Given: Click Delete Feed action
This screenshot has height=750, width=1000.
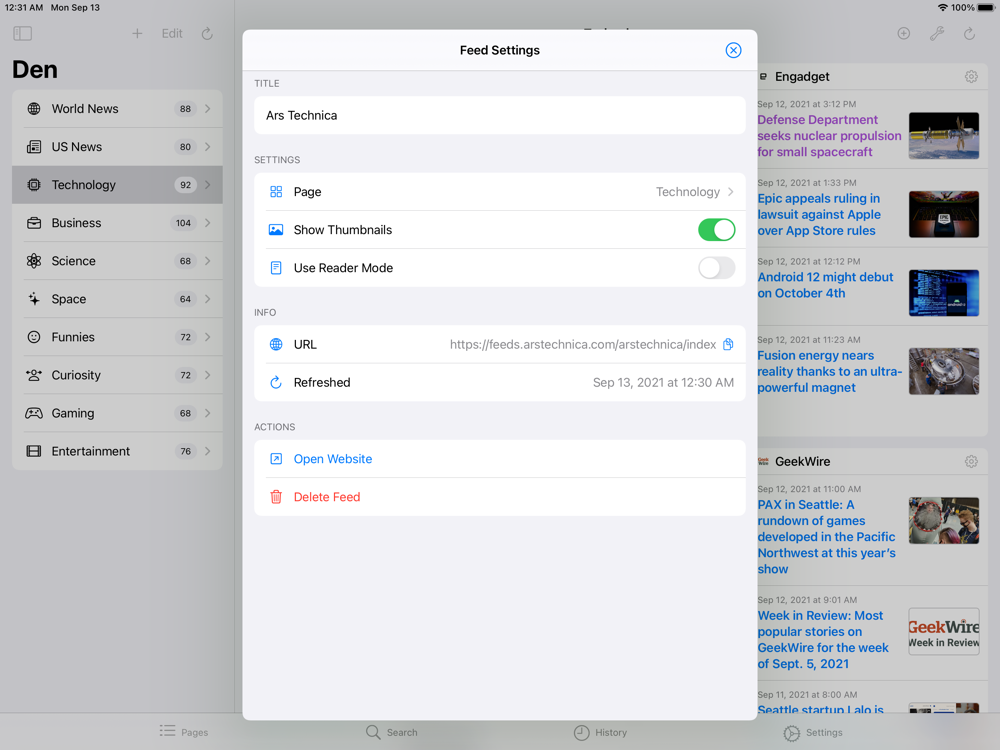Looking at the screenshot, I should [500, 497].
